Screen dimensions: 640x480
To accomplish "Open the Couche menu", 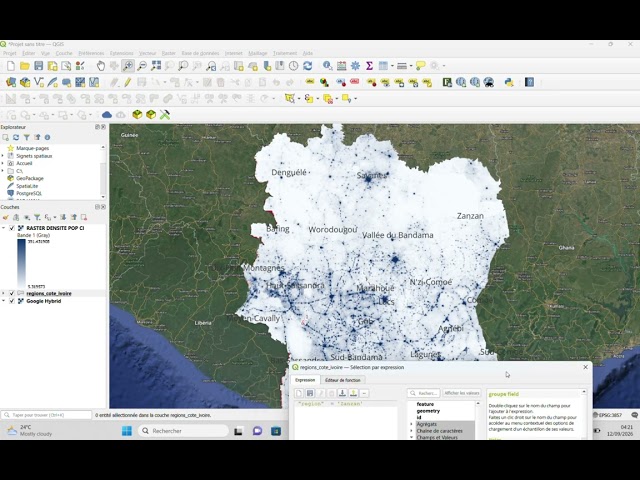I will (x=64, y=53).
